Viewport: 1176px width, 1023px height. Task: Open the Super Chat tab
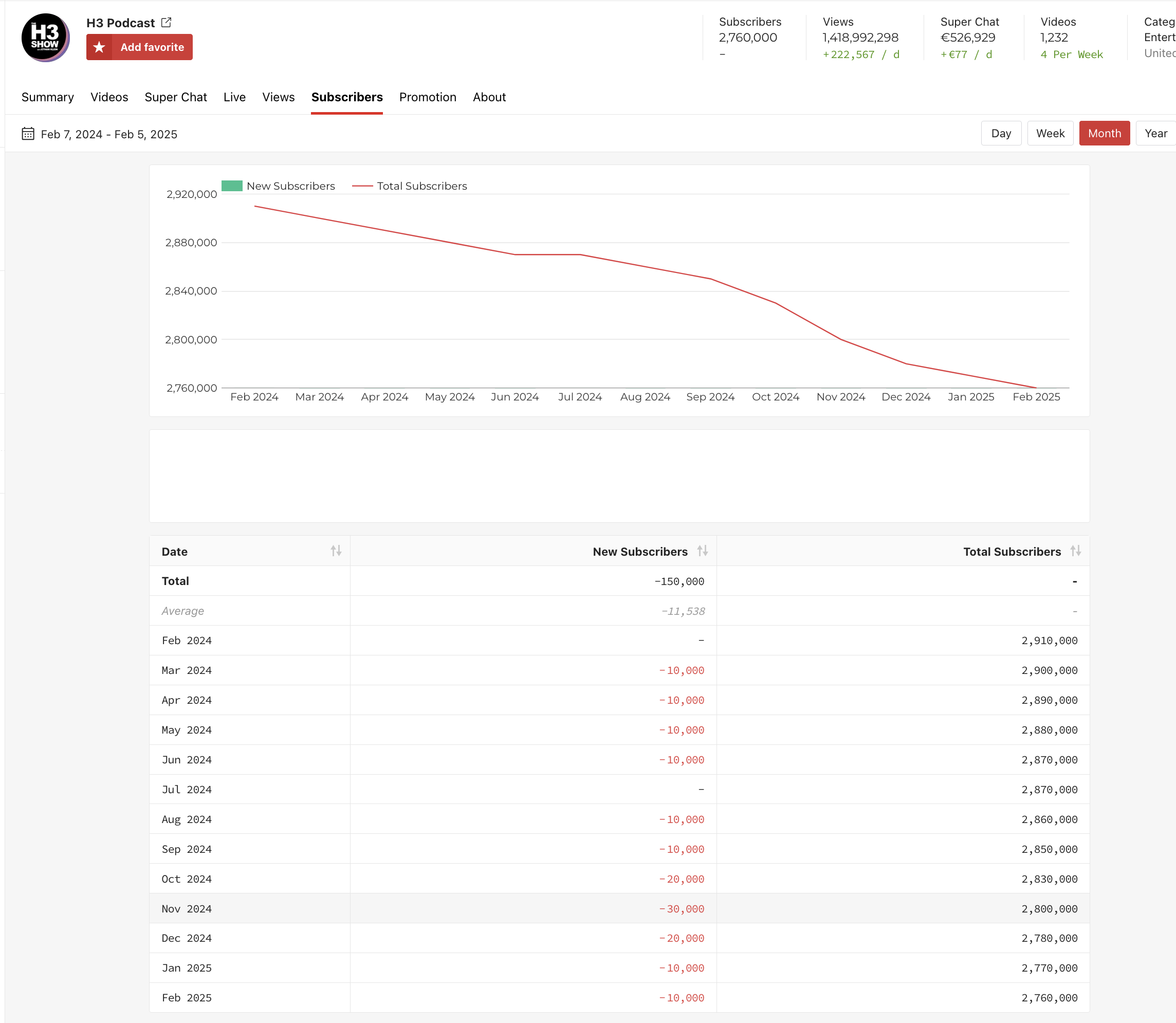click(176, 97)
